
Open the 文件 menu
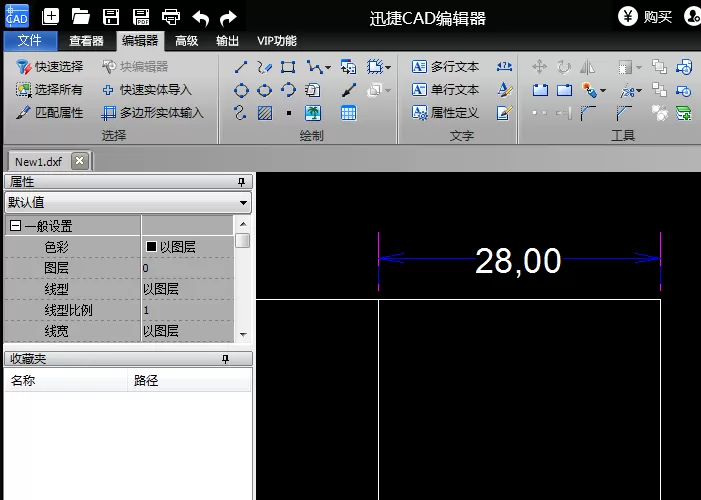[30, 41]
